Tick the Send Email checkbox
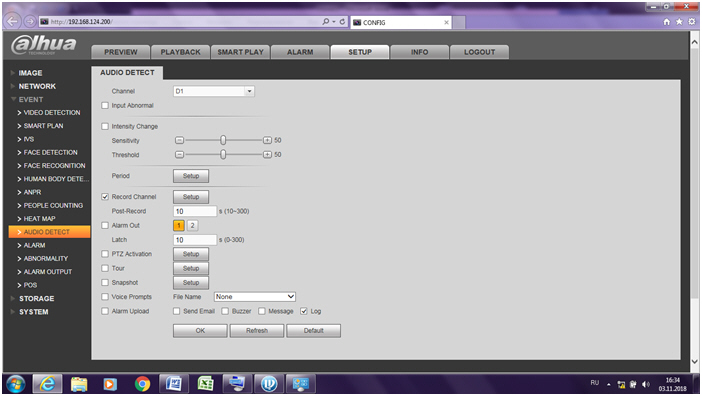This screenshot has height=396, width=702. click(x=177, y=311)
